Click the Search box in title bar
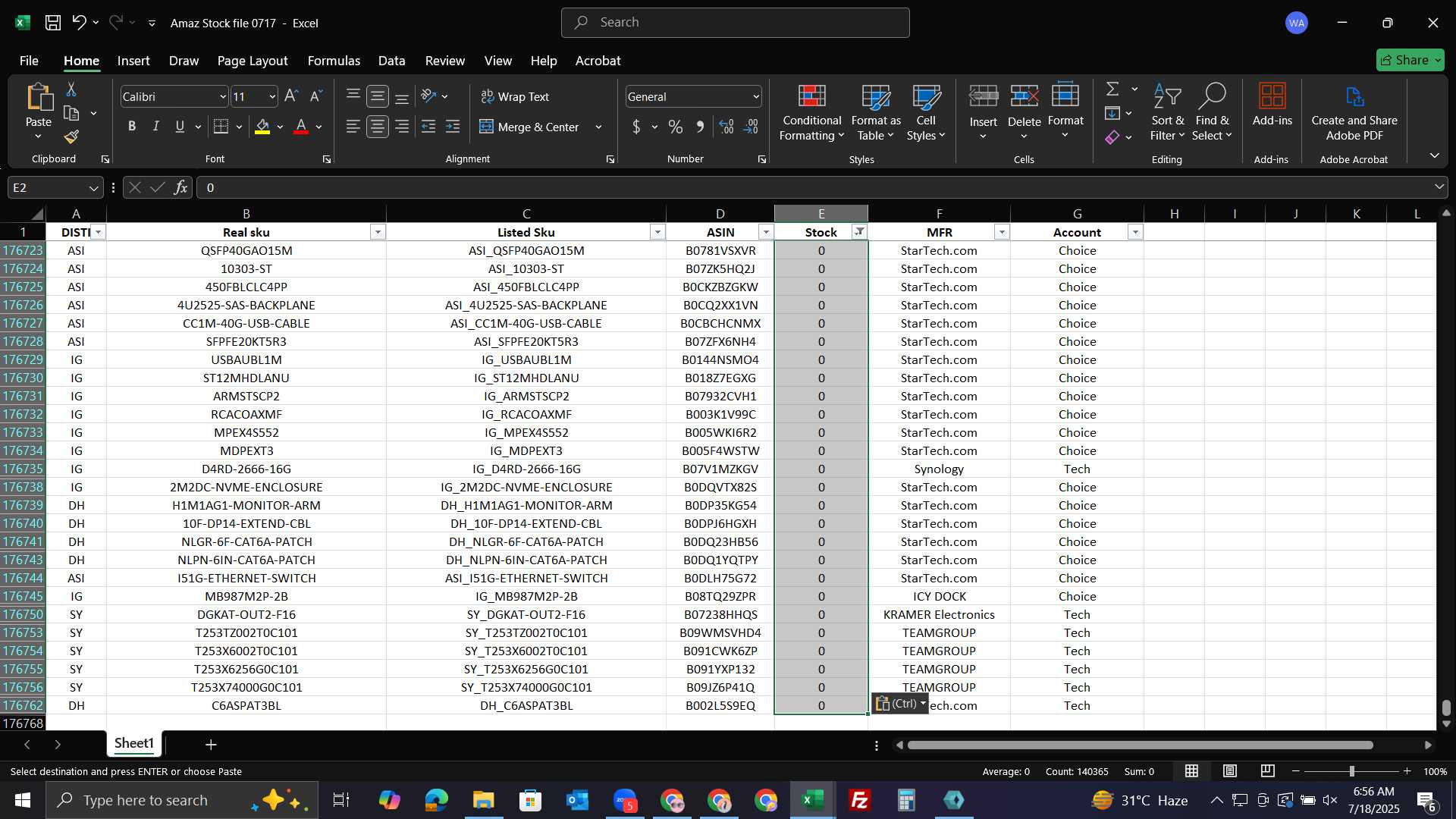The width and height of the screenshot is (1456, 819). click(735, 23)
